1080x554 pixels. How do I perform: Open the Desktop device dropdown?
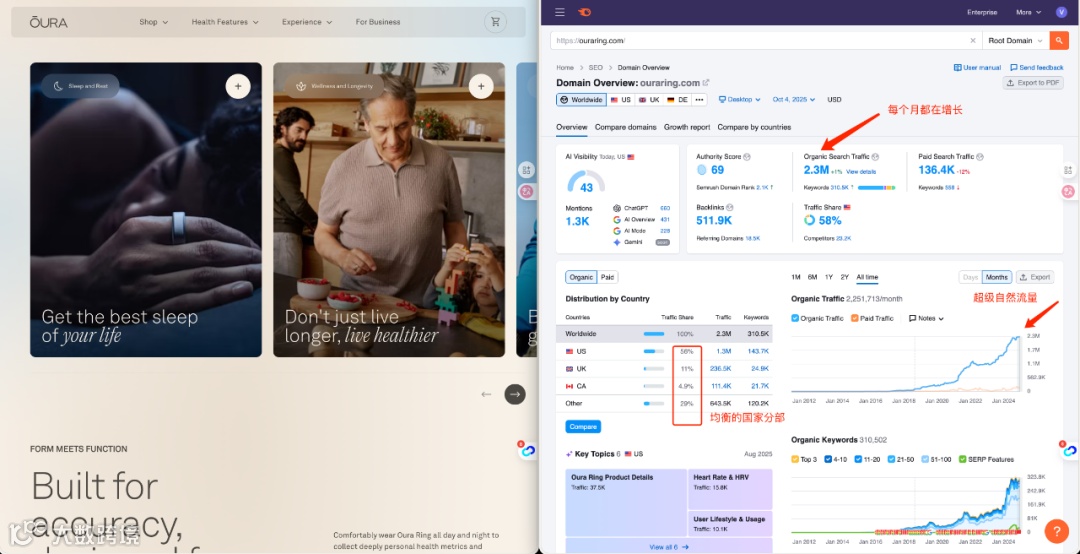pos(740,99)
